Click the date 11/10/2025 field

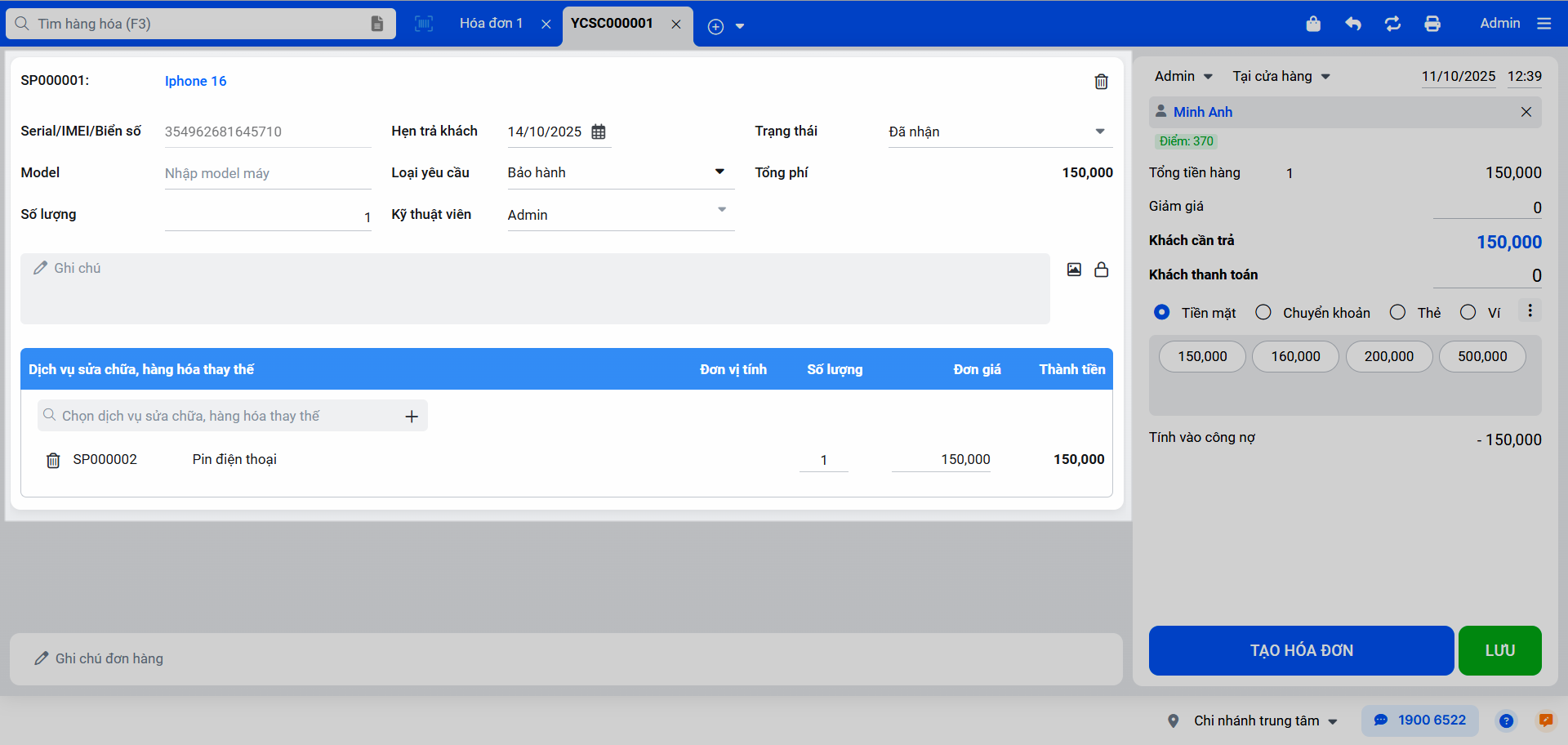point(1458,77)
